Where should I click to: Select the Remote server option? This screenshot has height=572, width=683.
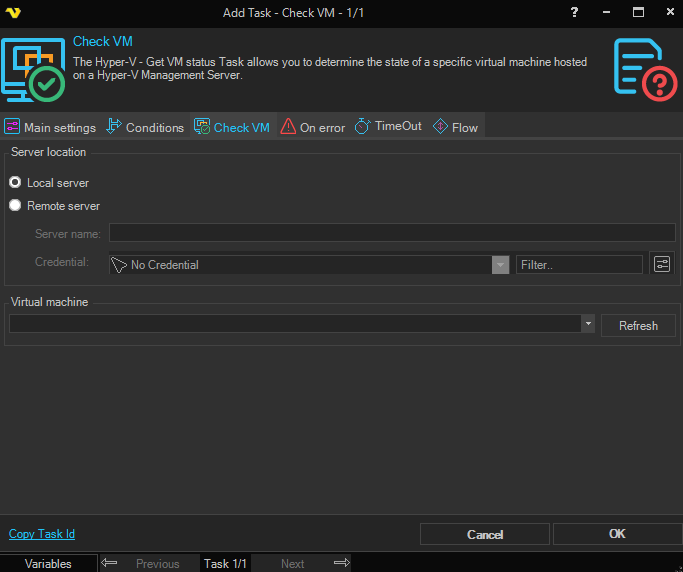click(x=15, y=206)
